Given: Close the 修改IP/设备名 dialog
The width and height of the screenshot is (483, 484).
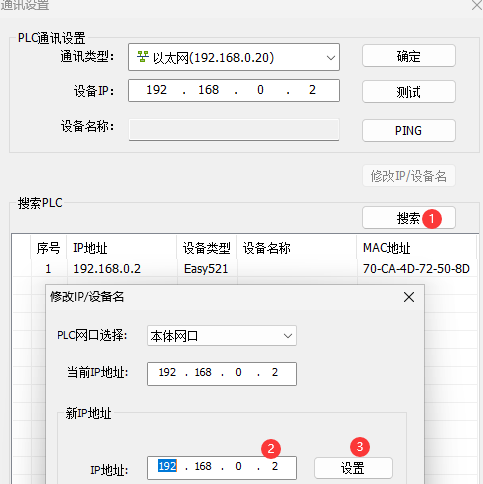Looking at the screenshot, I should point(409,297).
